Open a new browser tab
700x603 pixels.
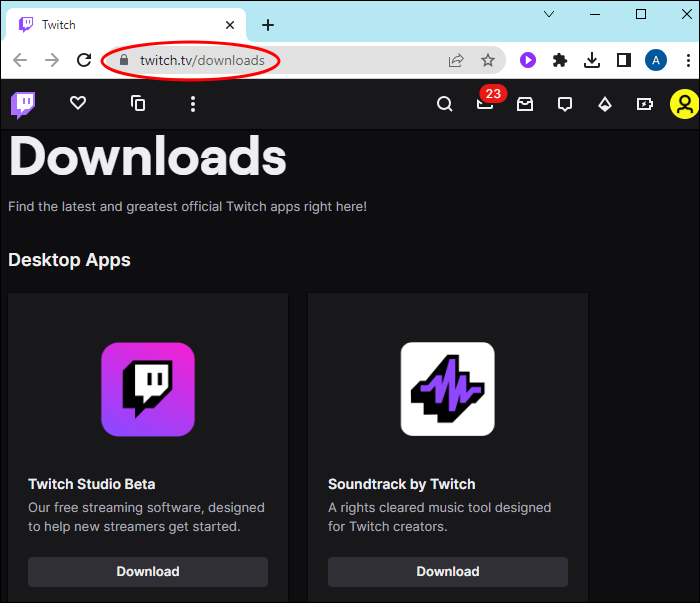(268, 25)
